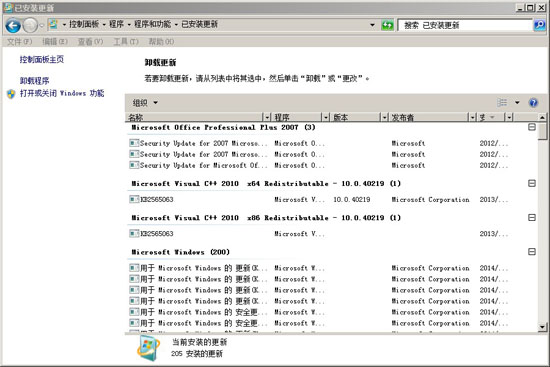
Task: Open the 发布者 column filter dropdown
Action: click(472, 117)
